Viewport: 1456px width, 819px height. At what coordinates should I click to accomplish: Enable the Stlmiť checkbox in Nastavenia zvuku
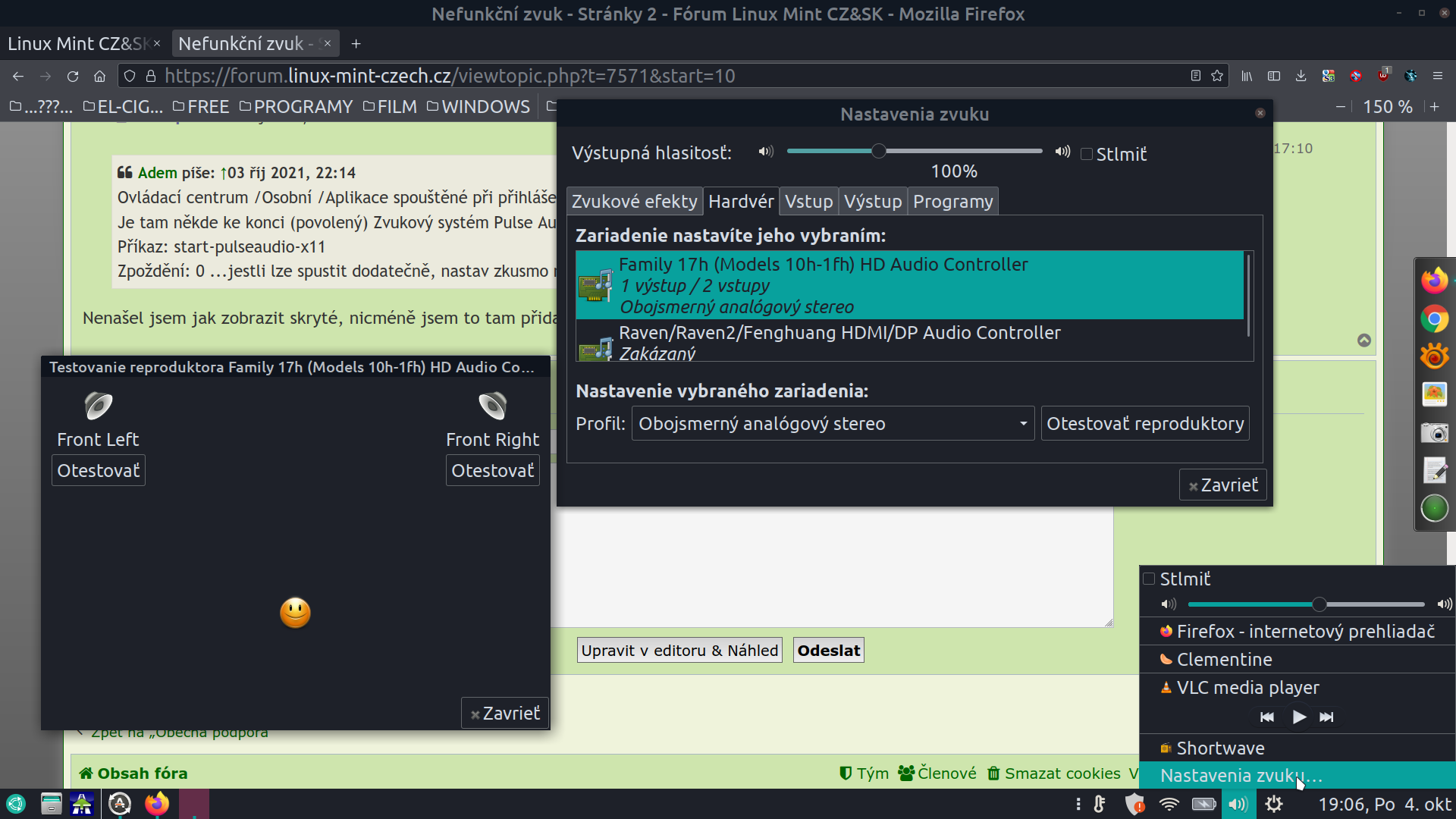point(1087,154)
